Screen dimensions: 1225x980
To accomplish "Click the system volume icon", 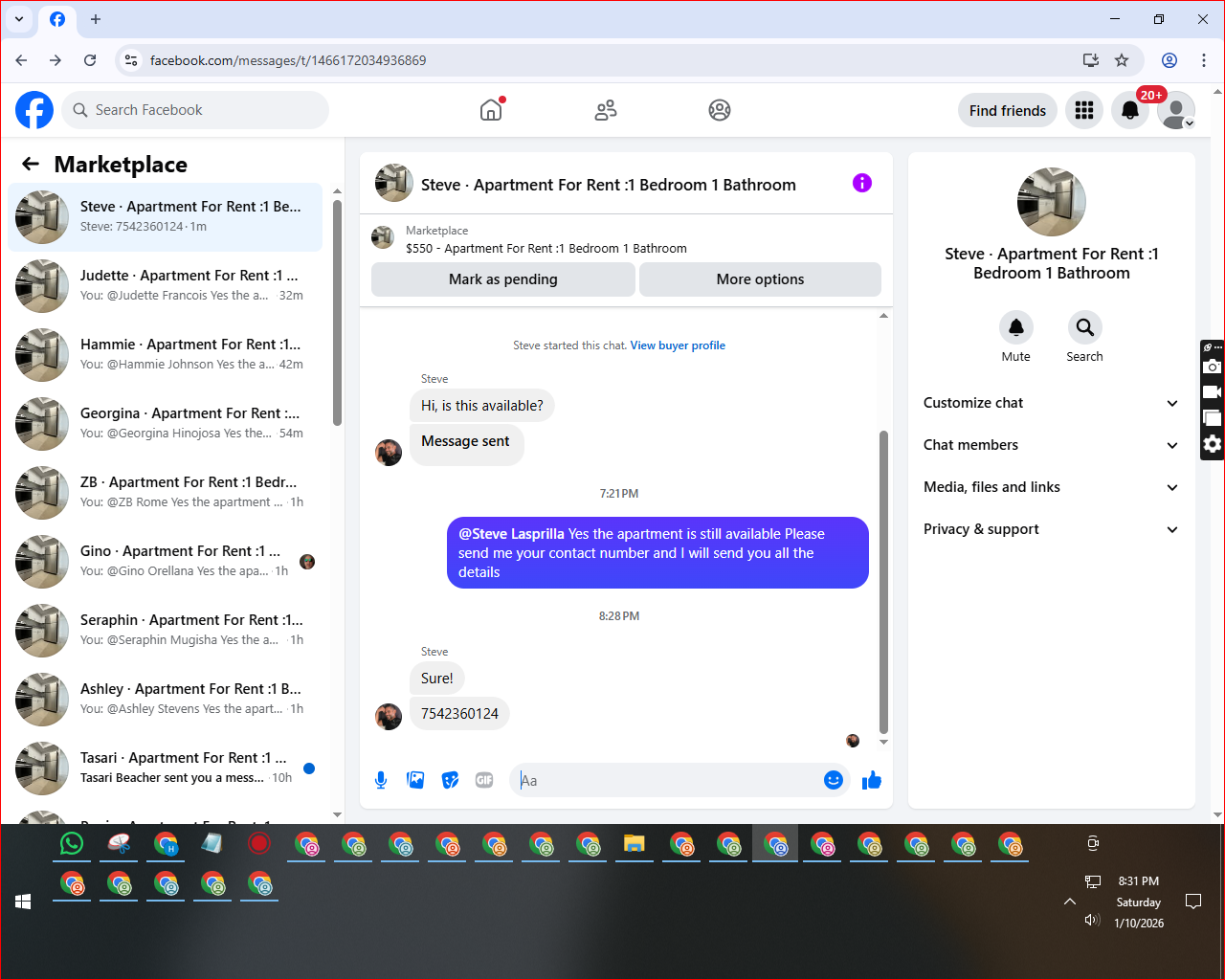I will pos(1092,920).
